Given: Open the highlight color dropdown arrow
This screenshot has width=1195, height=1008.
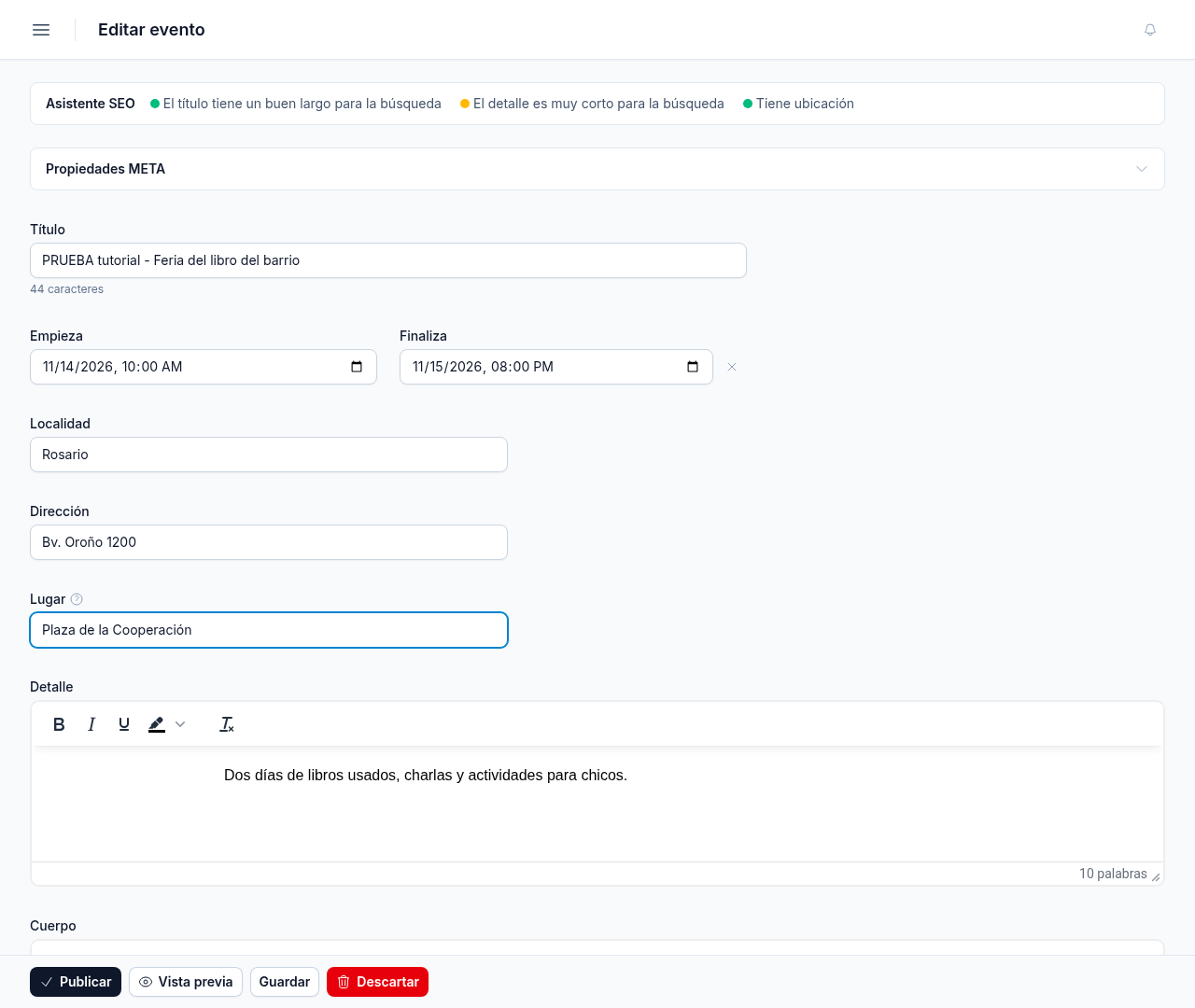Looking at the screenshot, I should coord(180,724).
